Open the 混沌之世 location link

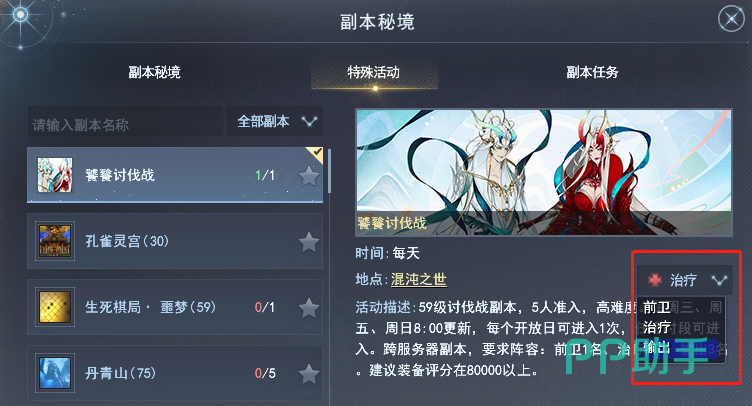click(x=419, y=279)
